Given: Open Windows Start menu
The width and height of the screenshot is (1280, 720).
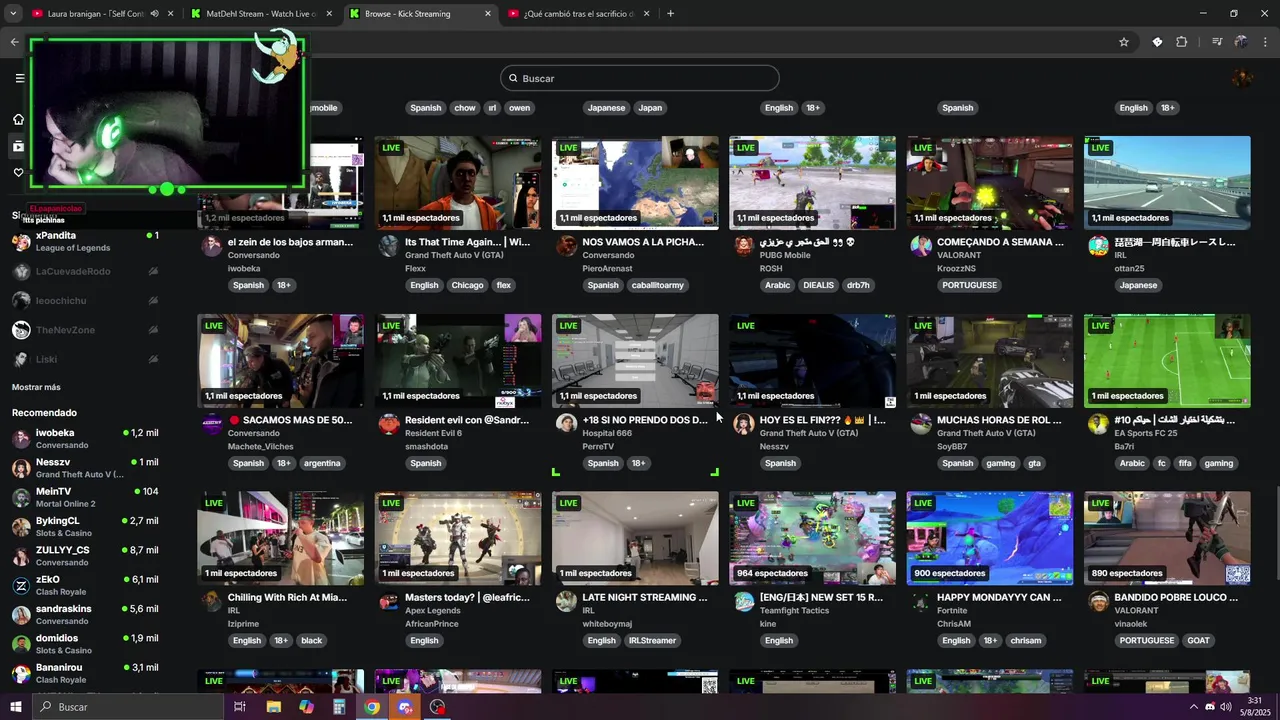Looking at the screenshot, I should (16, 707).
